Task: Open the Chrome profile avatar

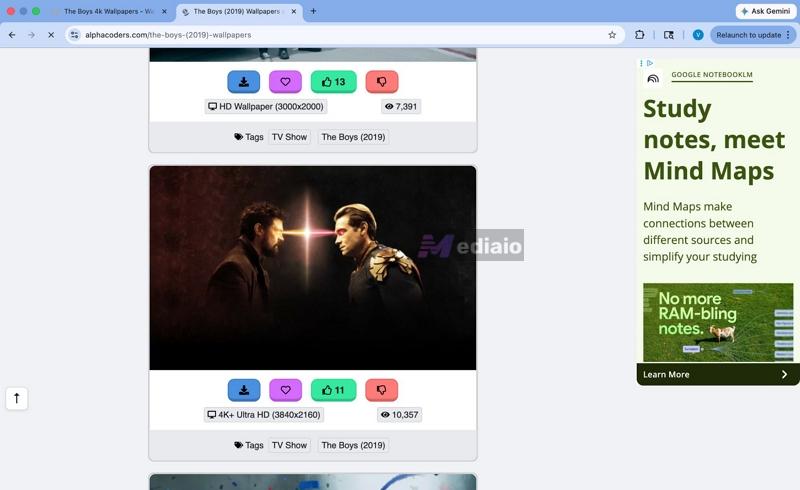Action: click(698, 35)
